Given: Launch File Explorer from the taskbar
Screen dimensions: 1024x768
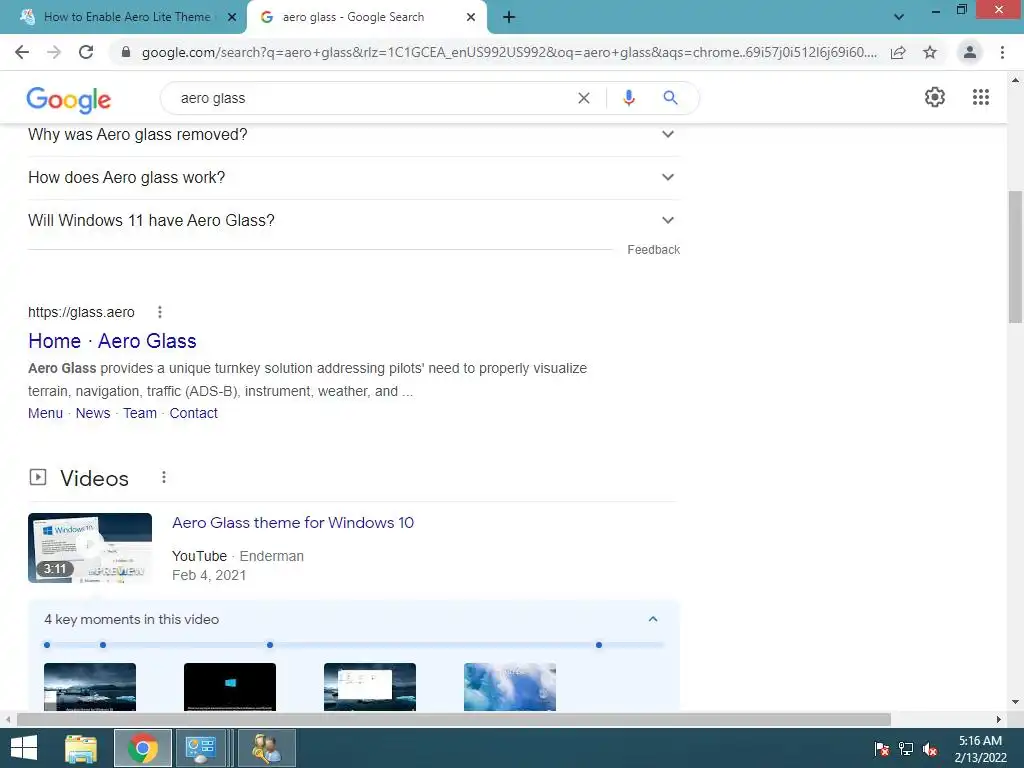Looking at the screenshot, I should coord(81,748).
